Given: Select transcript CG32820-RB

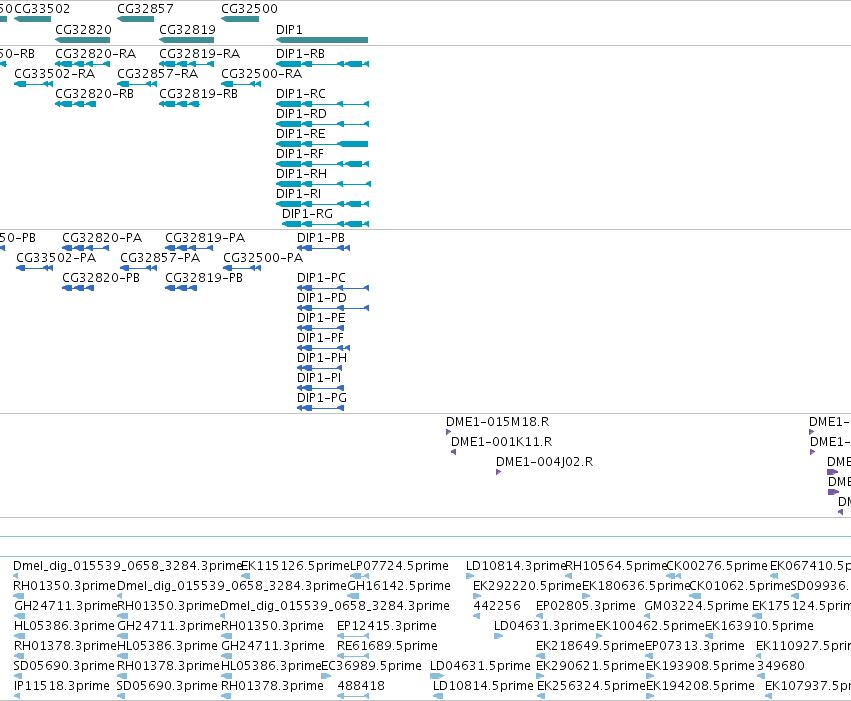Looking at the screenshot, I should (x=75, y=104).
